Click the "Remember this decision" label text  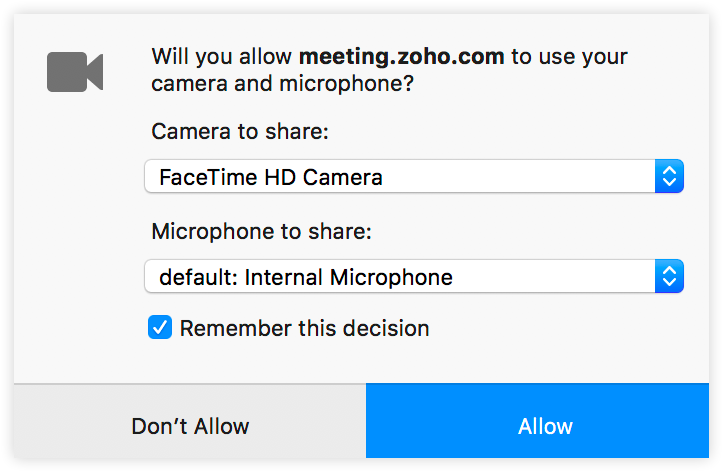304,328
